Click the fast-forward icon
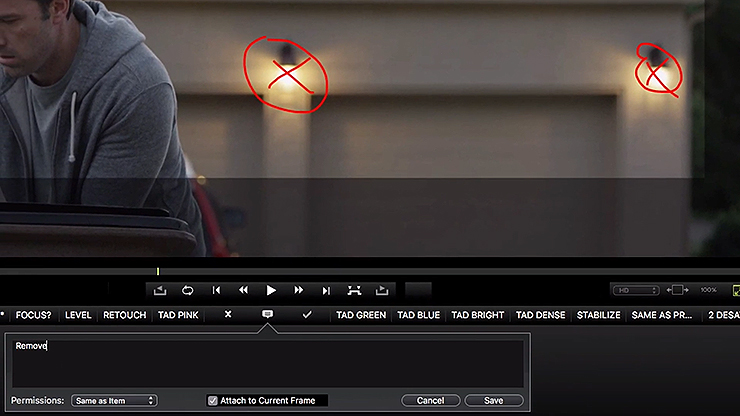Screen dimensions: 740x416 [x=298, y=290]
